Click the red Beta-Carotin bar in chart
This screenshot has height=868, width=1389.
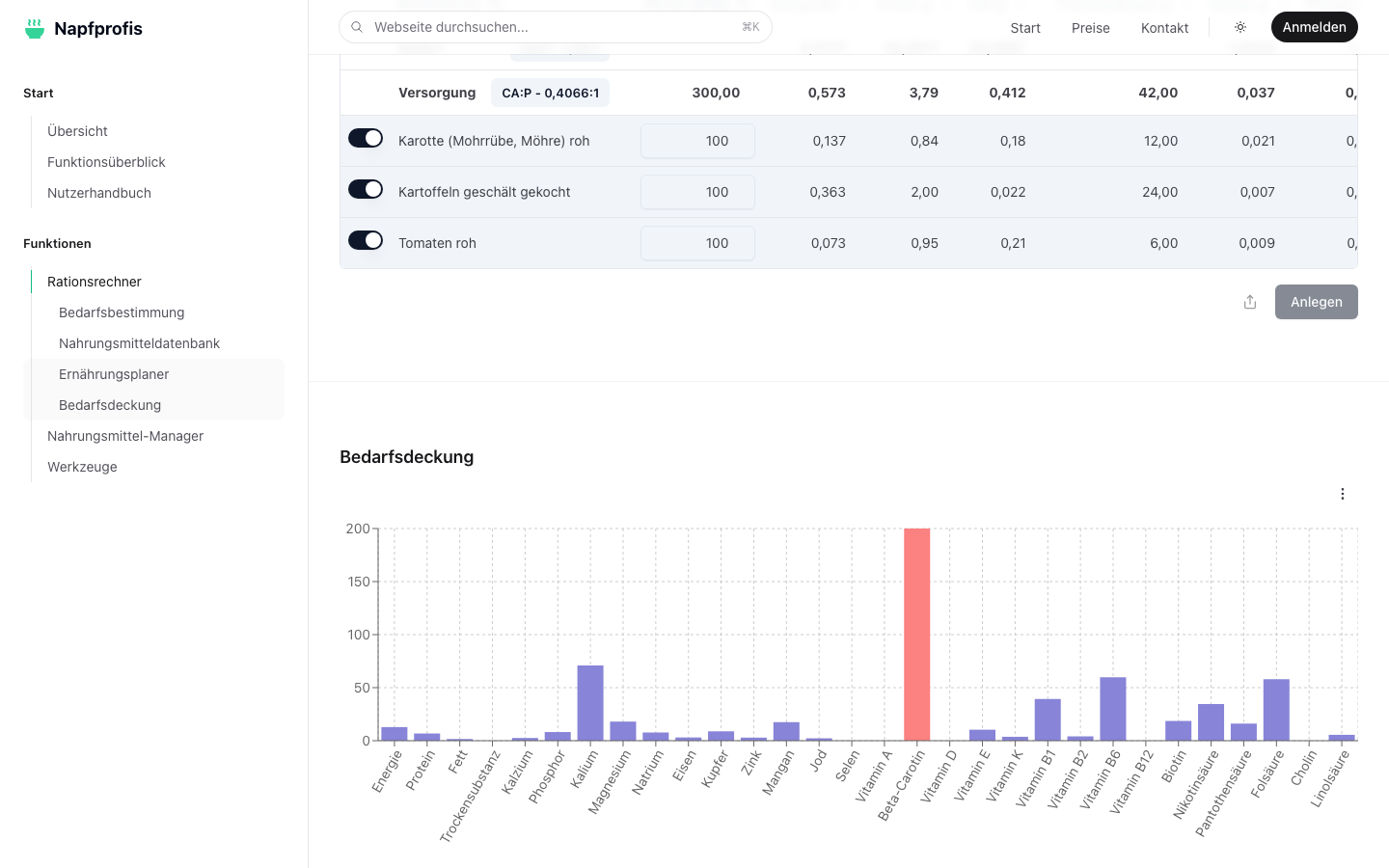tap(917, 635)
